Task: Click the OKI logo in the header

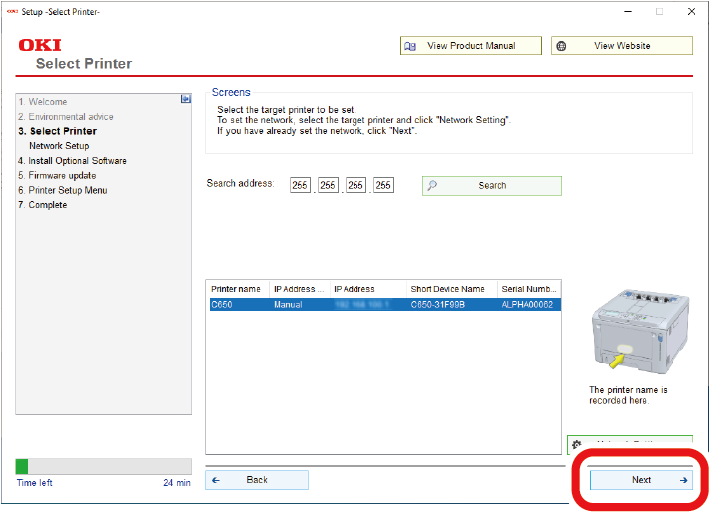Action: coord(40,45)
